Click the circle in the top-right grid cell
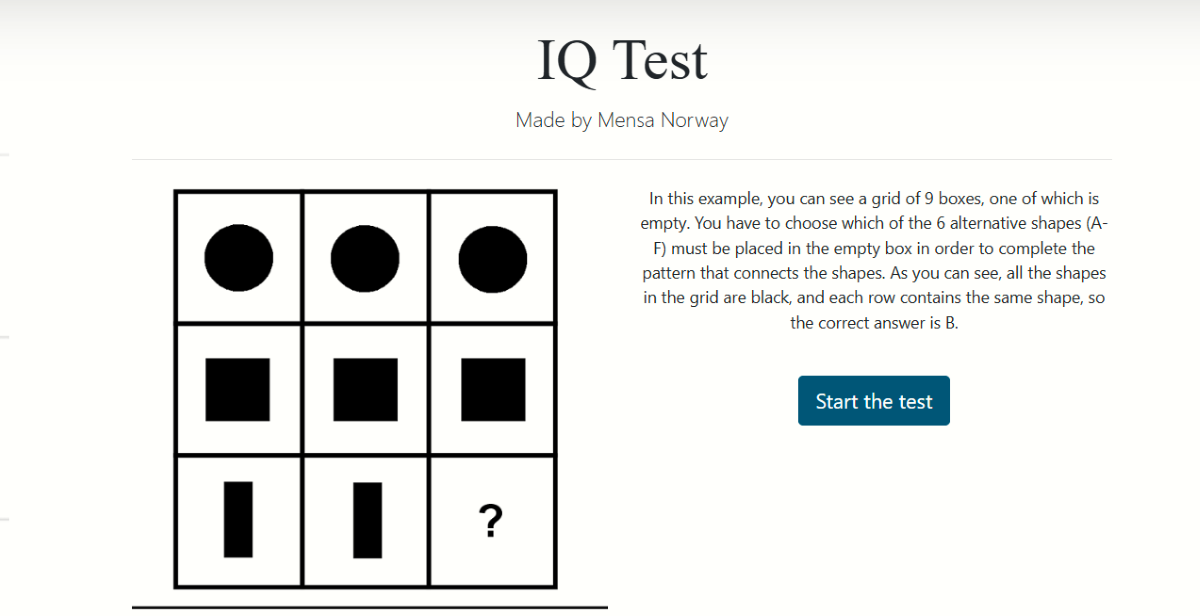 pos(492,257)
